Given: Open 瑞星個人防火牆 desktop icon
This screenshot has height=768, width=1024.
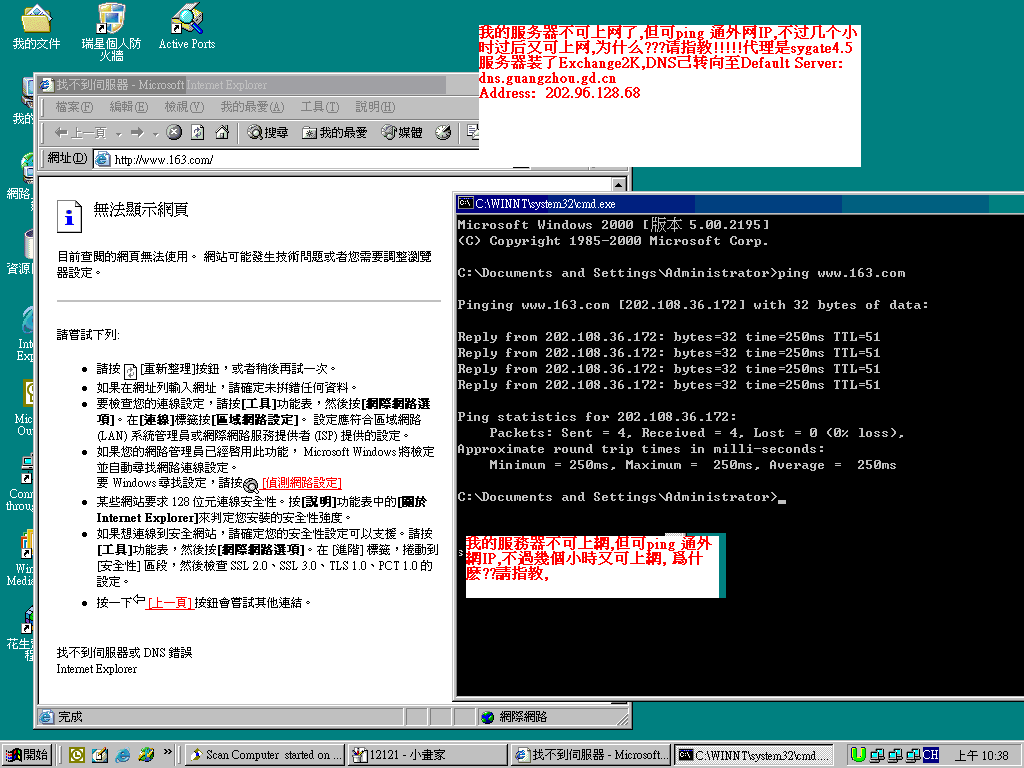Looking at the screenshot, I should (x=111, y=31).
